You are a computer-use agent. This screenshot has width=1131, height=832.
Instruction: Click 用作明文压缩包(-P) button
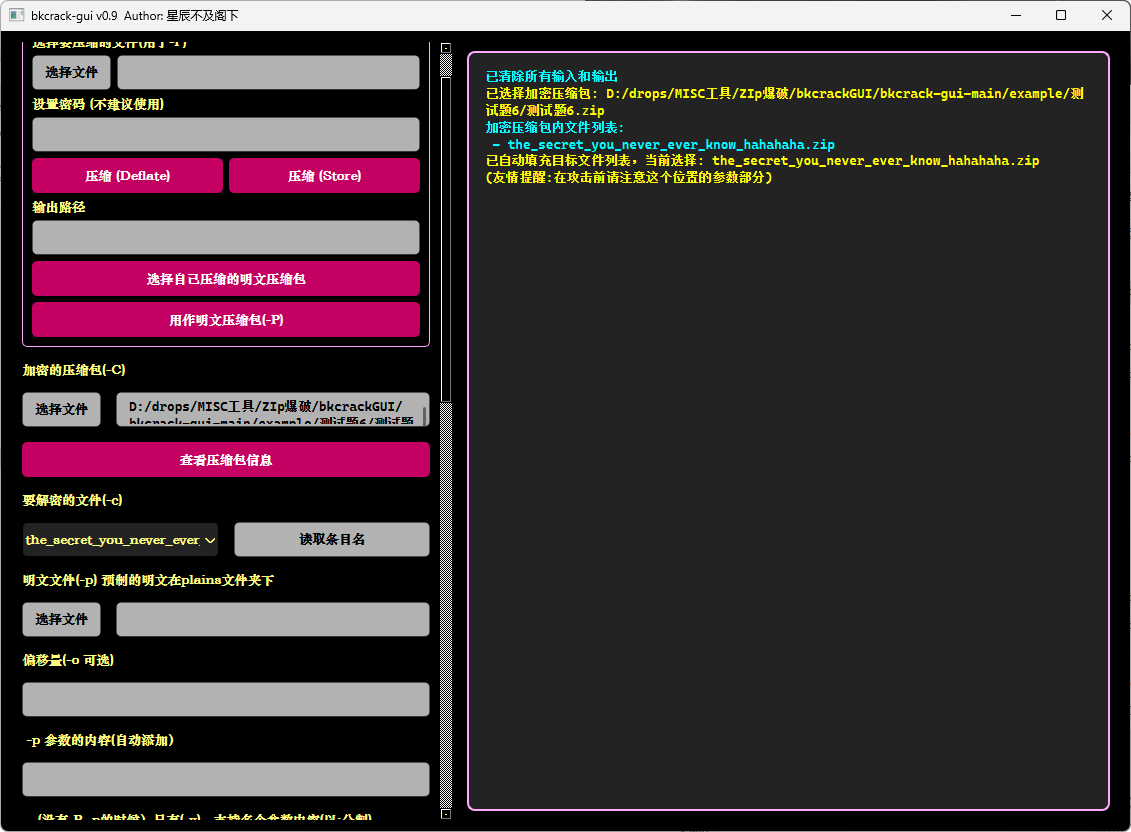[x=226, y=320]
